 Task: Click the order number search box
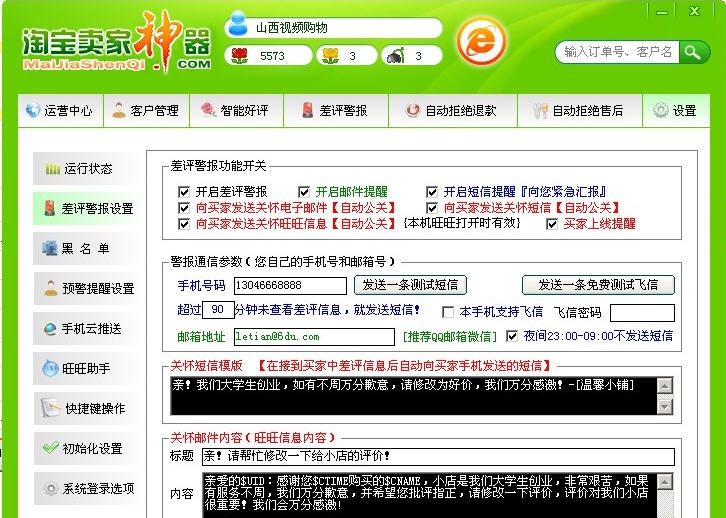(x=617, y=52)
